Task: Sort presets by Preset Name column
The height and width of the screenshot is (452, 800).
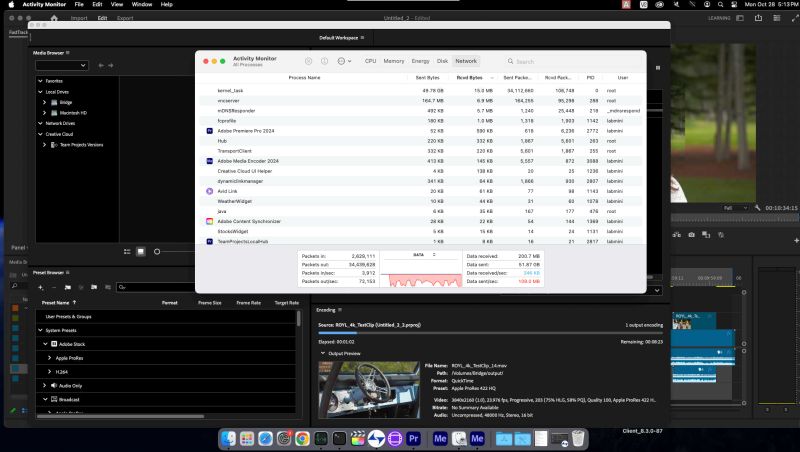Action: tap(56, 303)
